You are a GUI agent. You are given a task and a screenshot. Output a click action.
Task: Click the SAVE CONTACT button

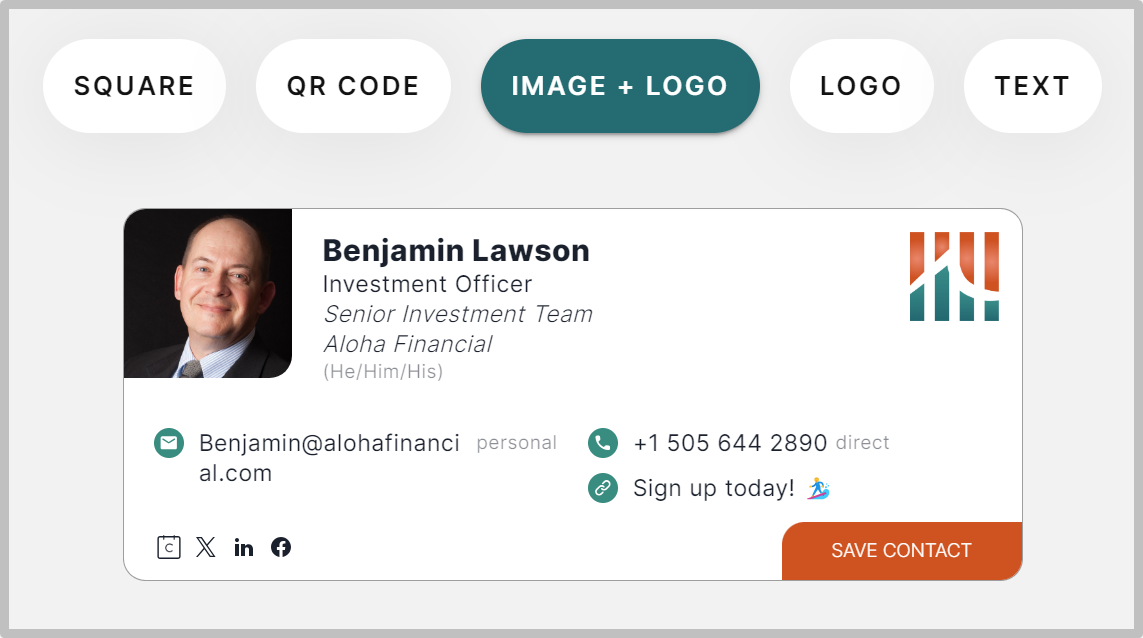coord(902,551)
